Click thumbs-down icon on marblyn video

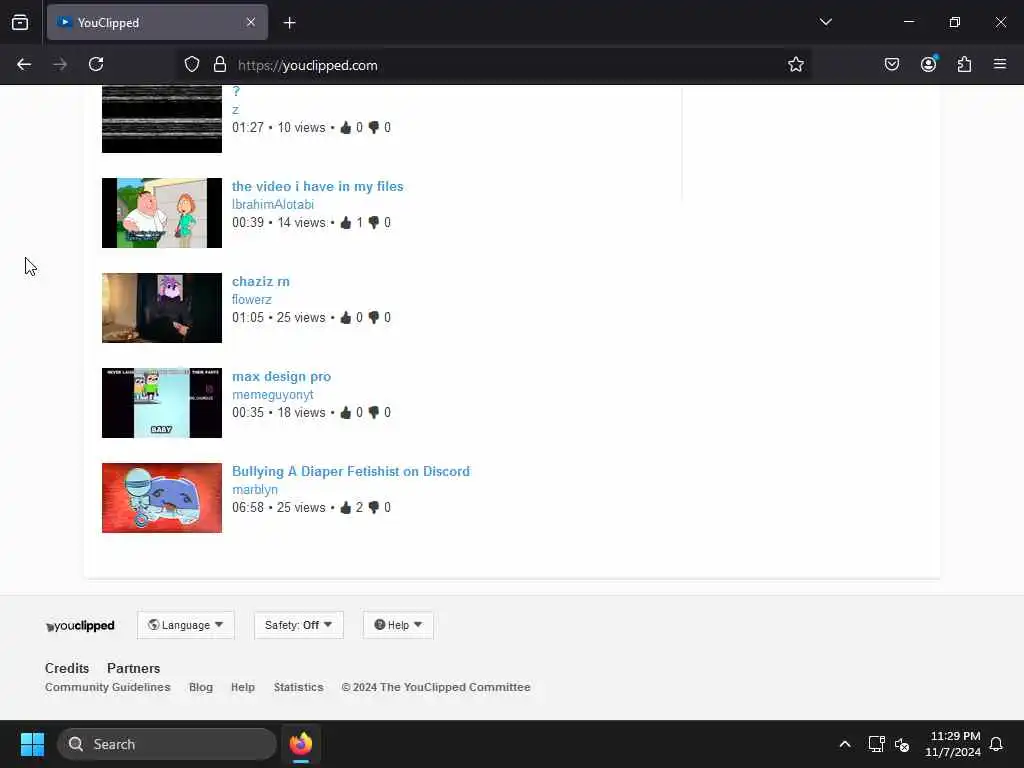[x=374, y=507]
